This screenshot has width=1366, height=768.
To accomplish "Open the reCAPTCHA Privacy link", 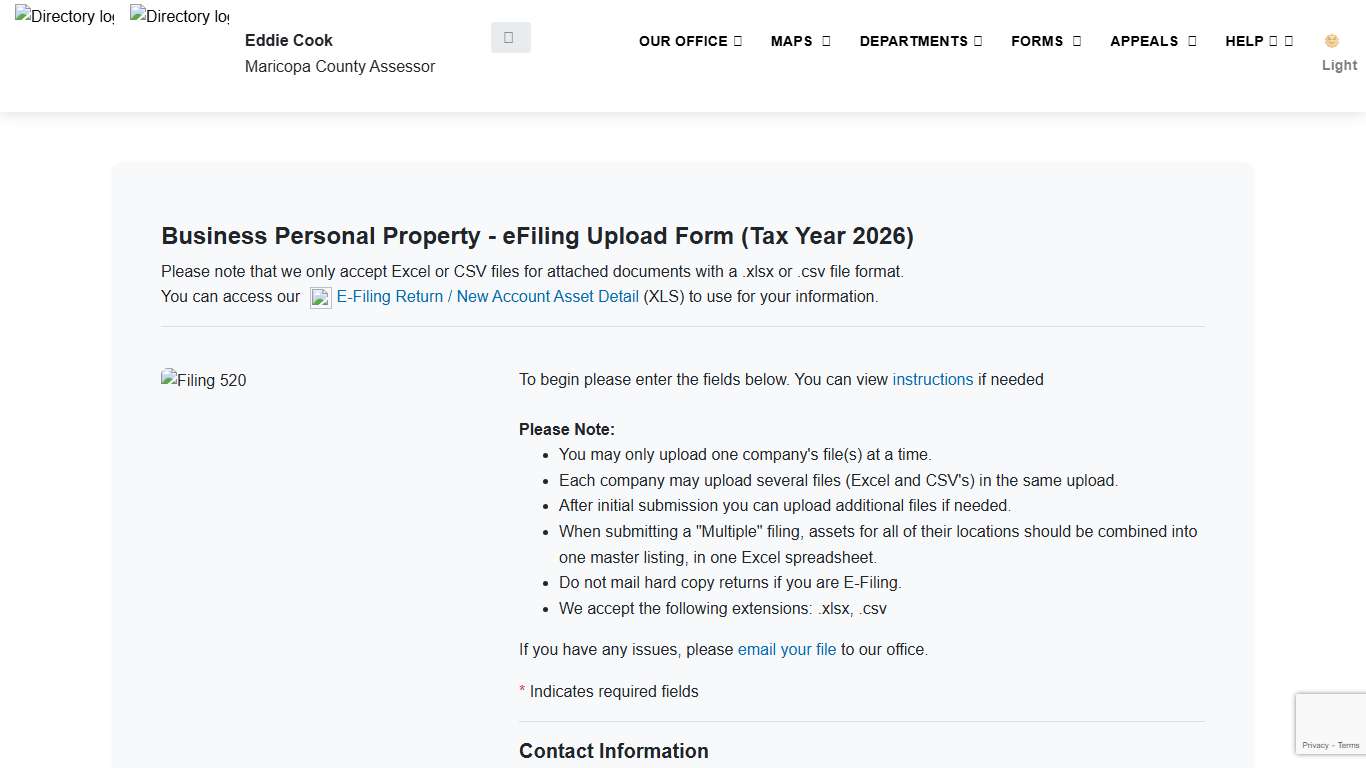I will [1315, 745].
